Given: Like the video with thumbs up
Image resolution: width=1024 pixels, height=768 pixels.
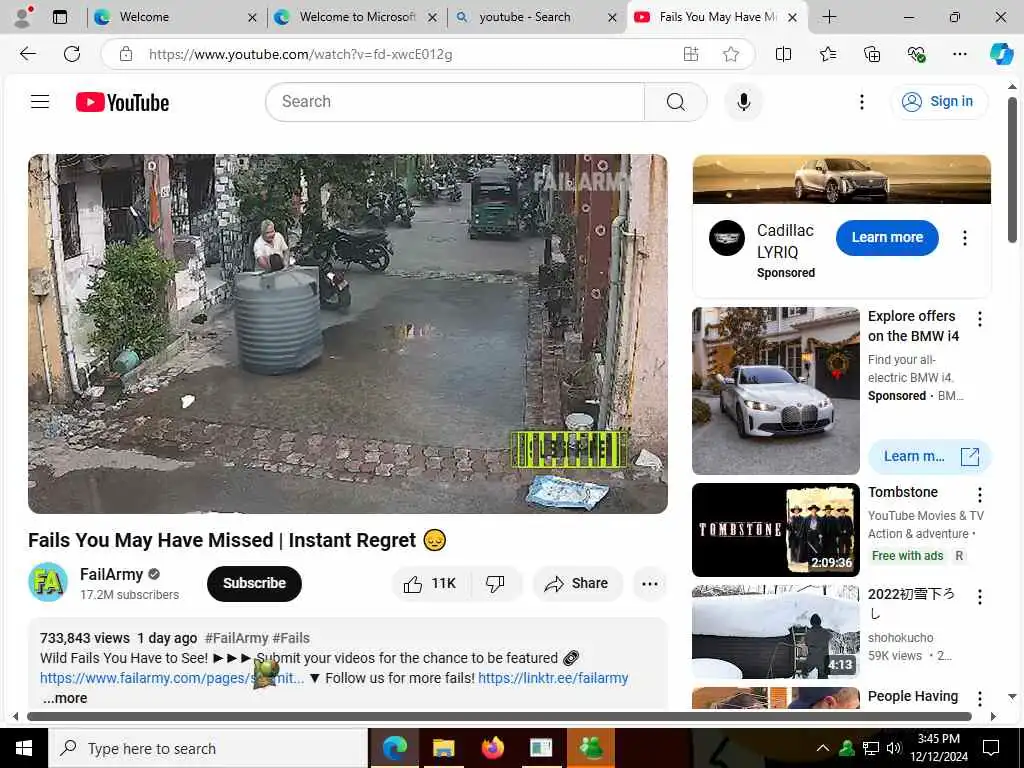Looking at the screenshot, I should pos(430,583).
